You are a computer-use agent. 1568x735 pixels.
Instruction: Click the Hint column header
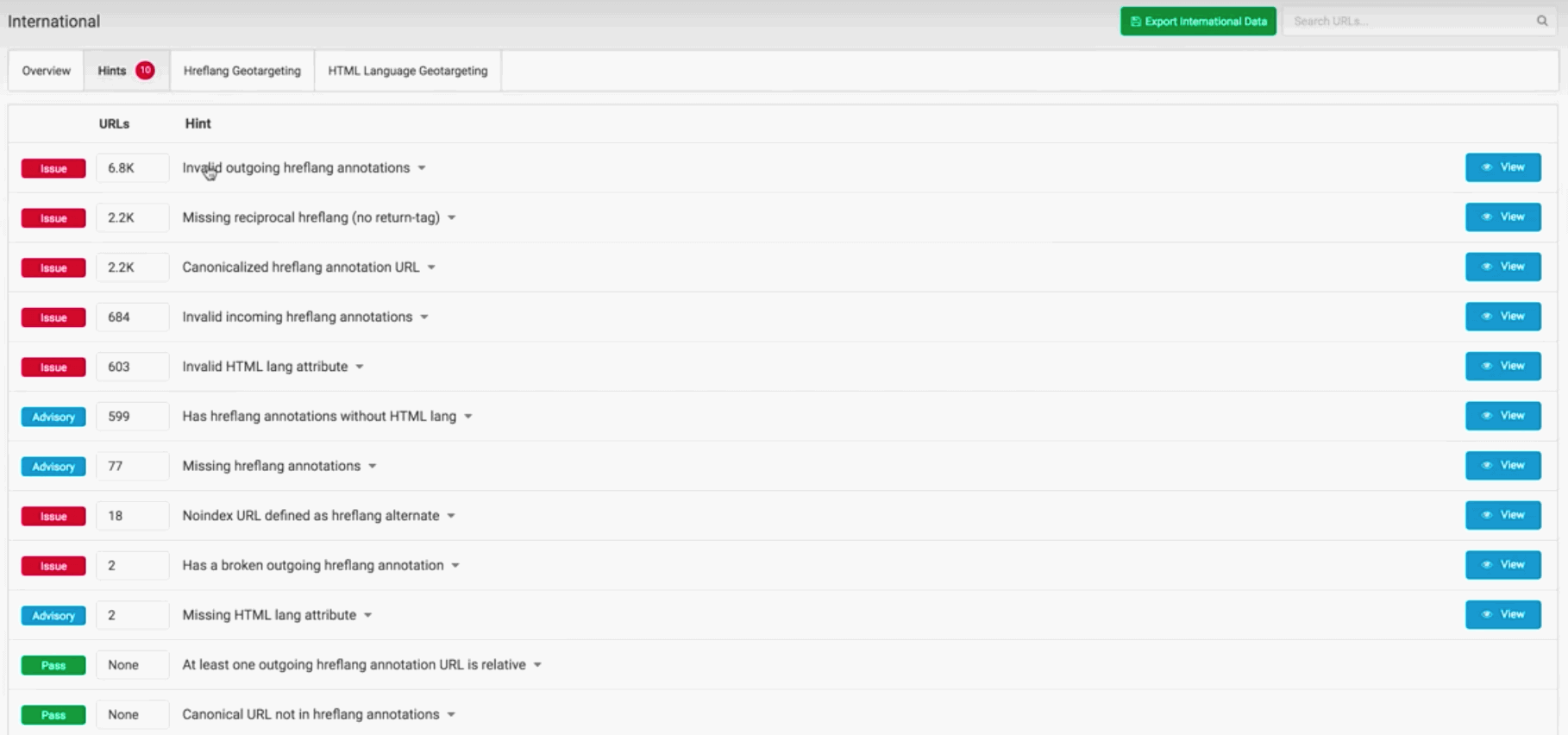(x=198, y=123)
